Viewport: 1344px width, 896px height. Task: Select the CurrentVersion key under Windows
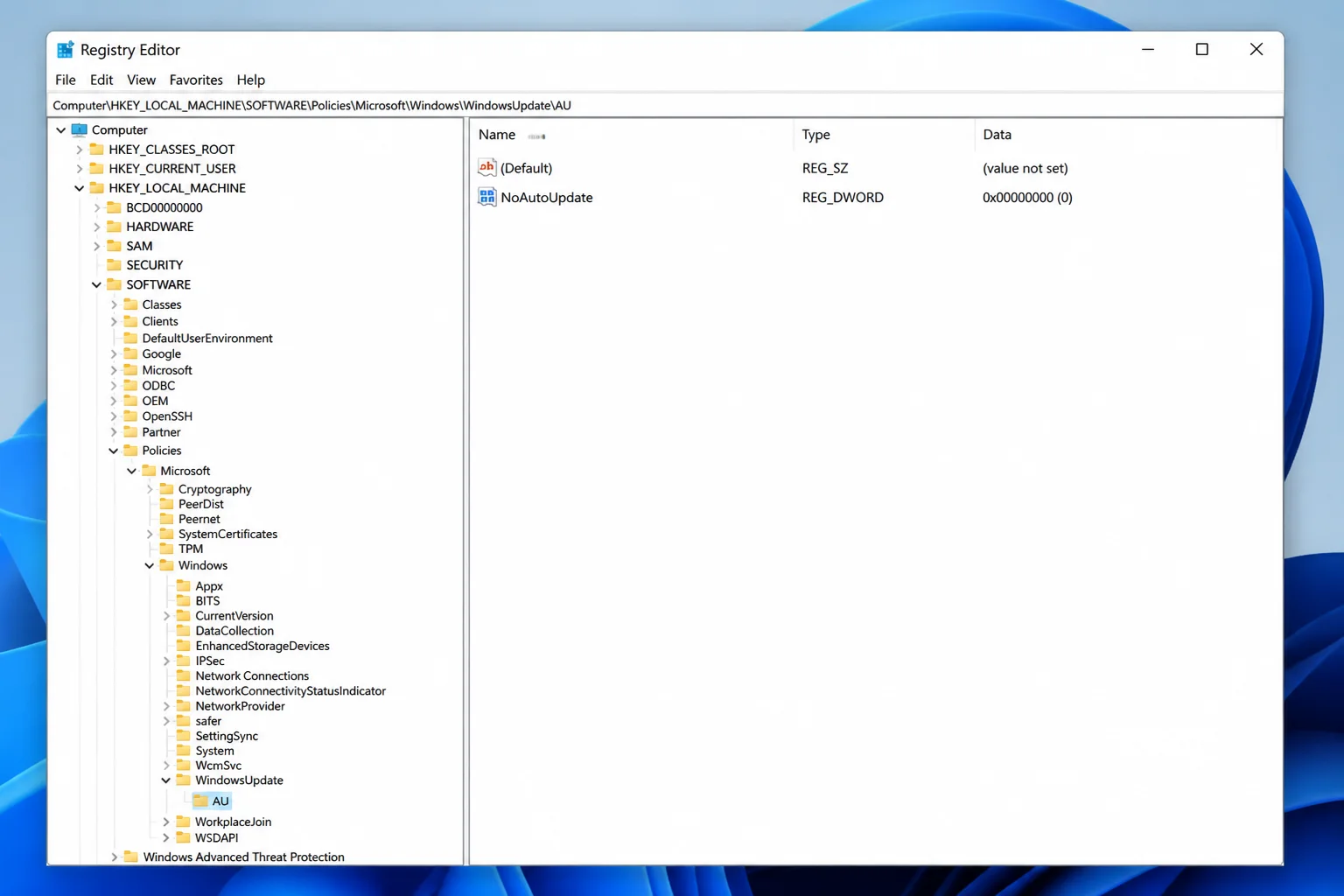pos(234,615)
